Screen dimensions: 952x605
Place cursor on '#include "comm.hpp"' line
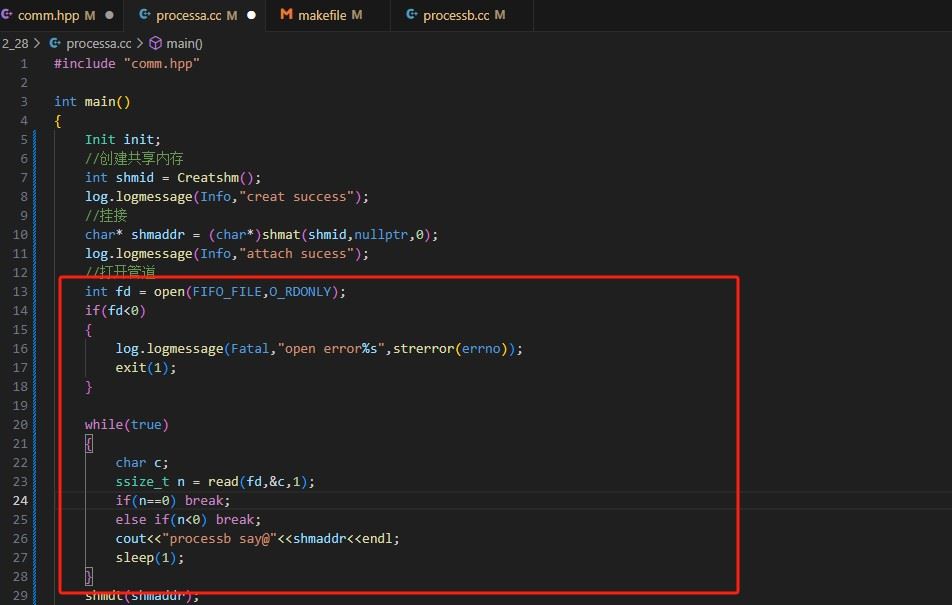point(126,64)
